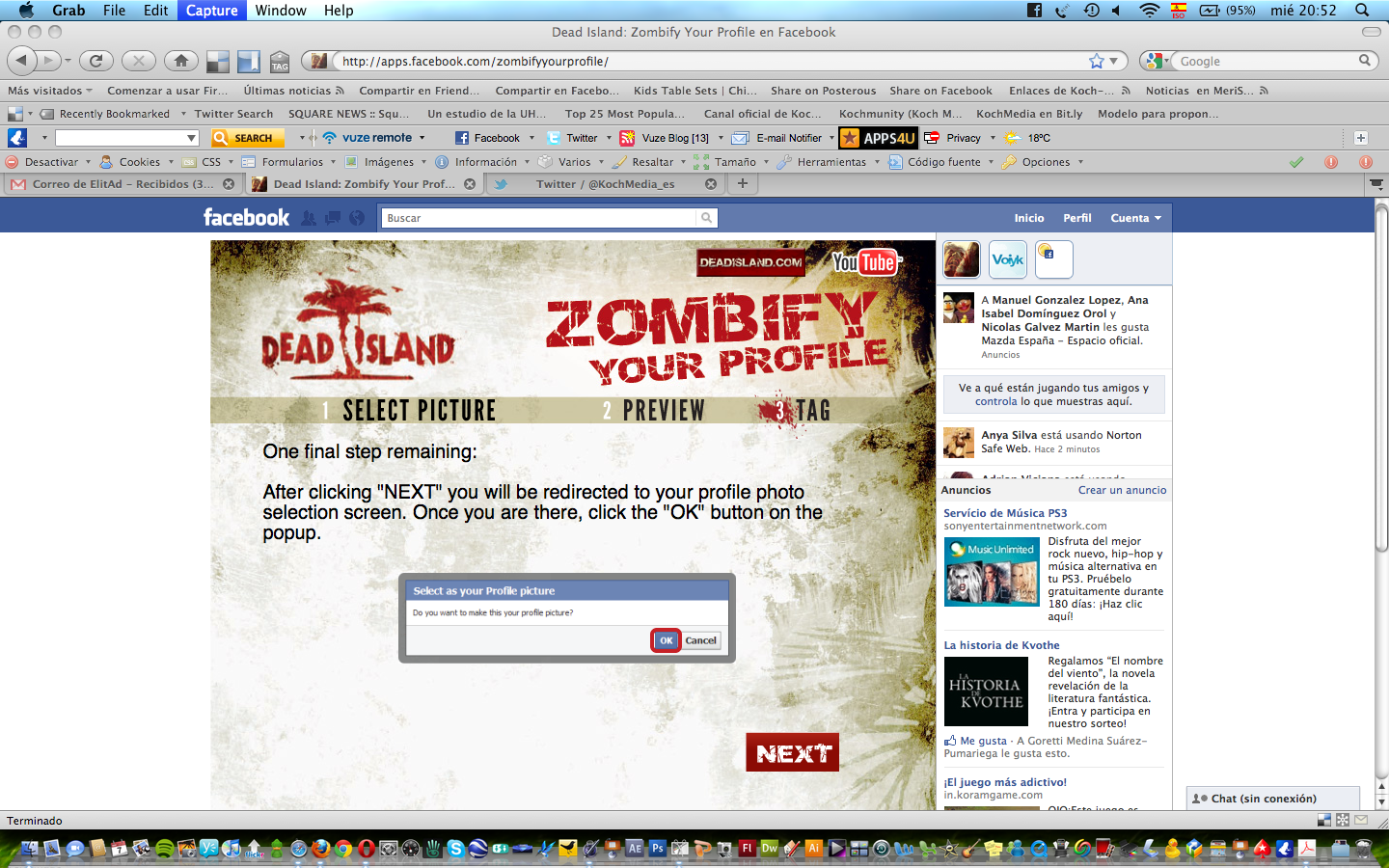Open the Más visitados bookmarks dropdown
The image size is (1389, 868).
coord(50,91)
